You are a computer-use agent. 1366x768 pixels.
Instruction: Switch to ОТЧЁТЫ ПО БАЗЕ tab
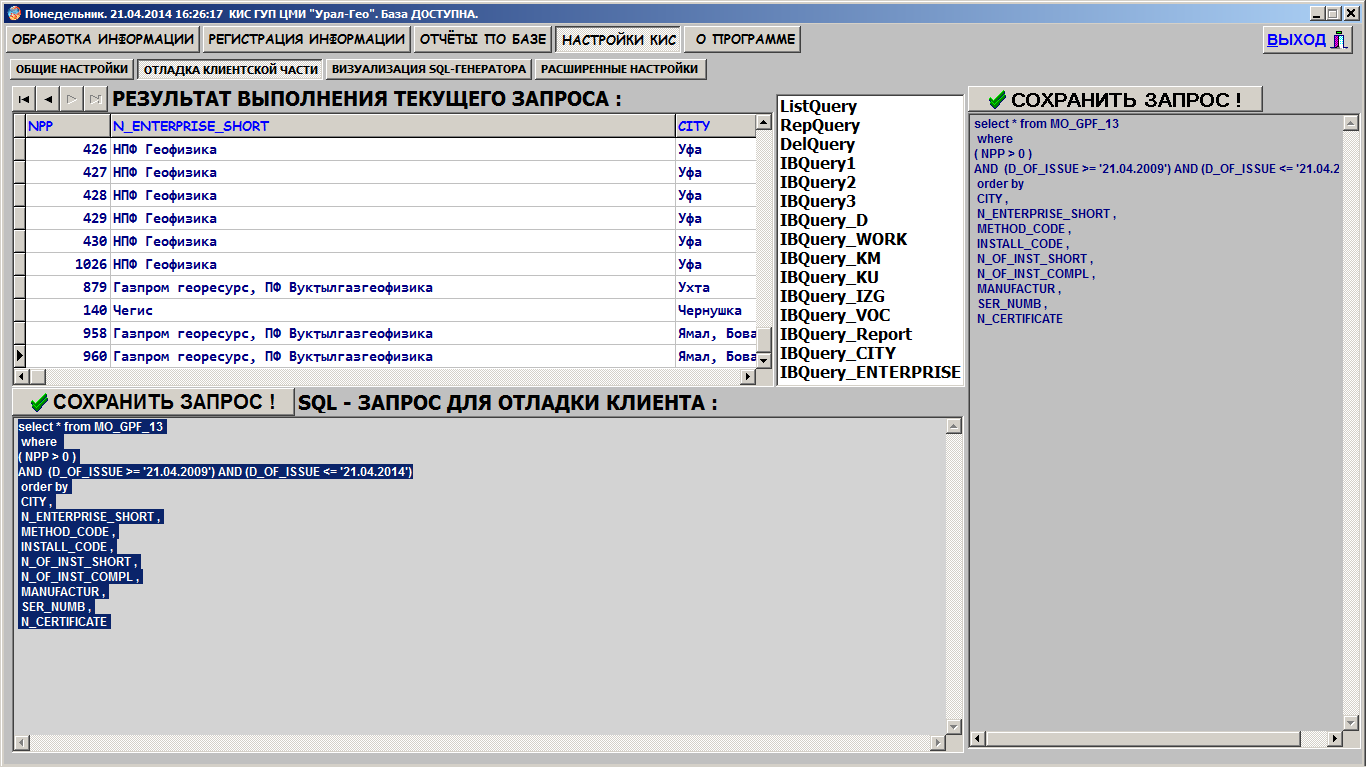tap(483, 39)
